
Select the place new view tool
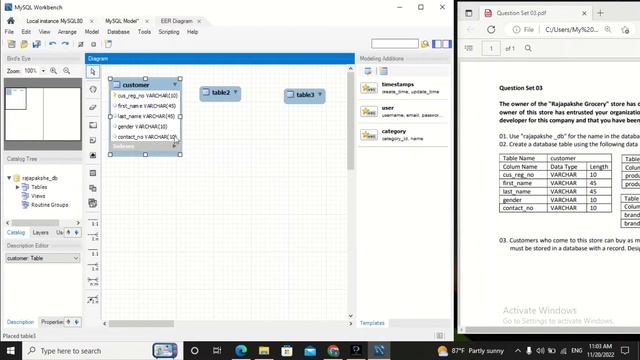click(93, 188)
